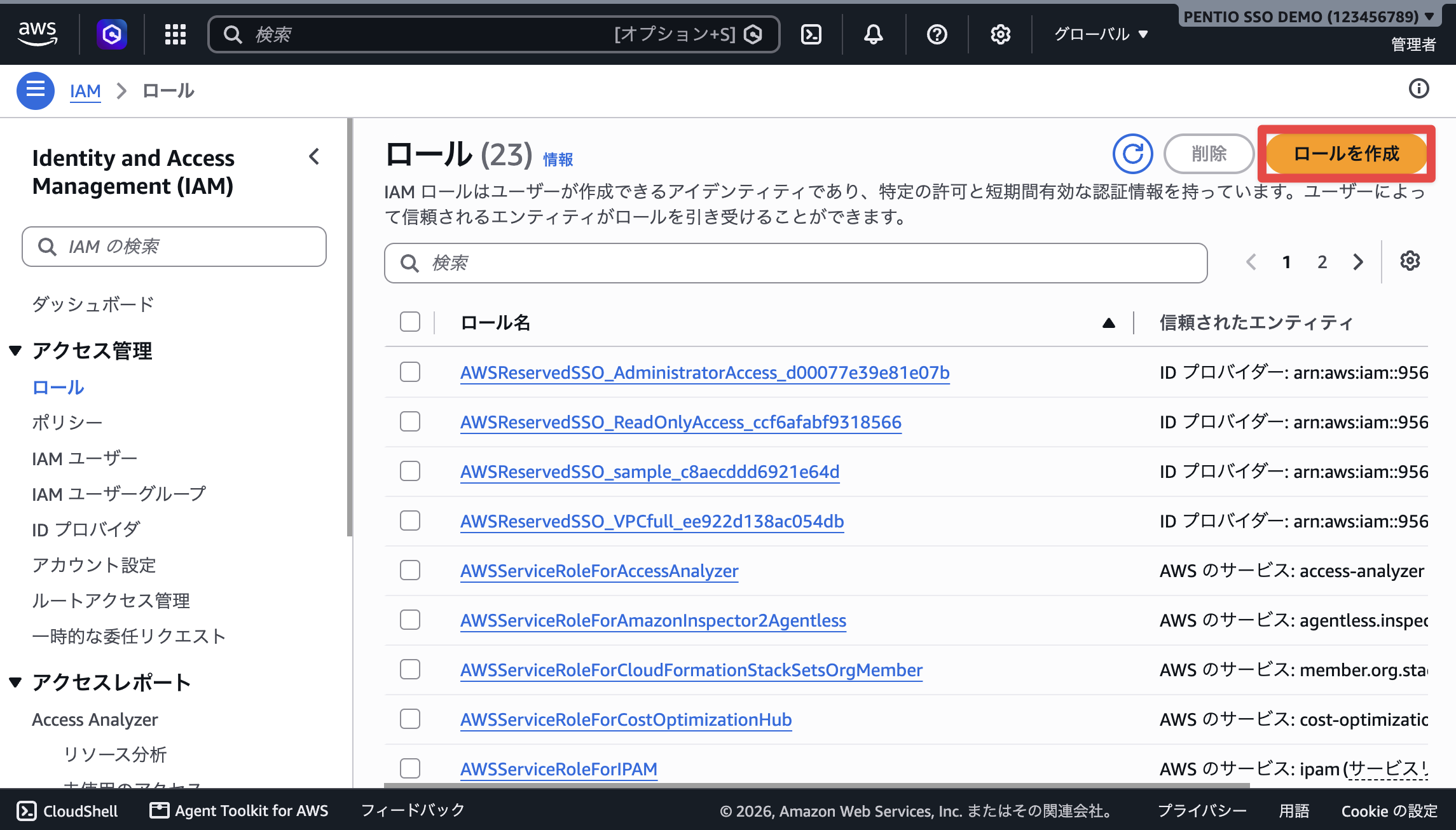
Task: Open Access Analyzer in sidebar
Action: tap(95, 719)
